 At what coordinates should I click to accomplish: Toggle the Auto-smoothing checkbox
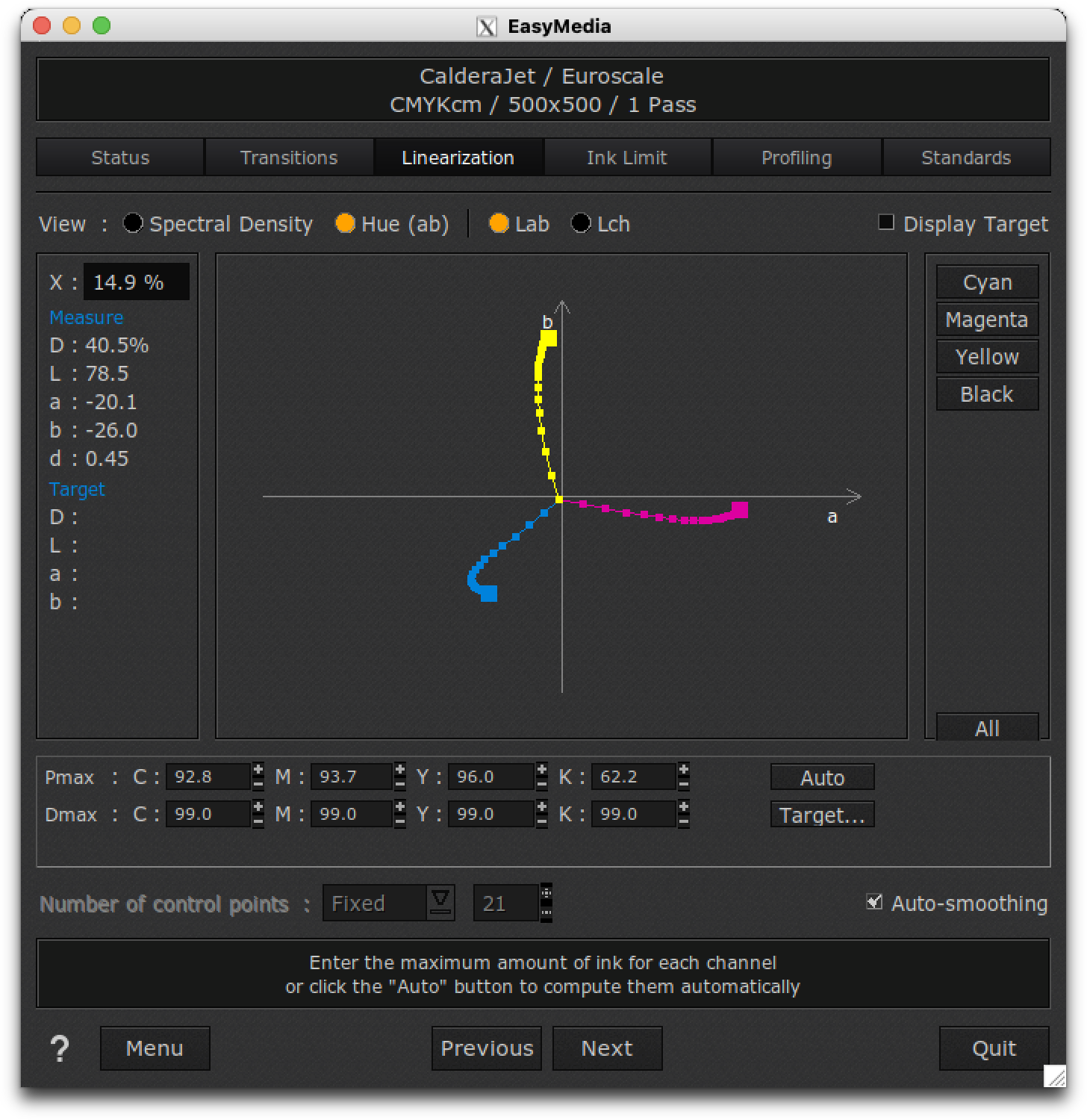tap(874, 902)
